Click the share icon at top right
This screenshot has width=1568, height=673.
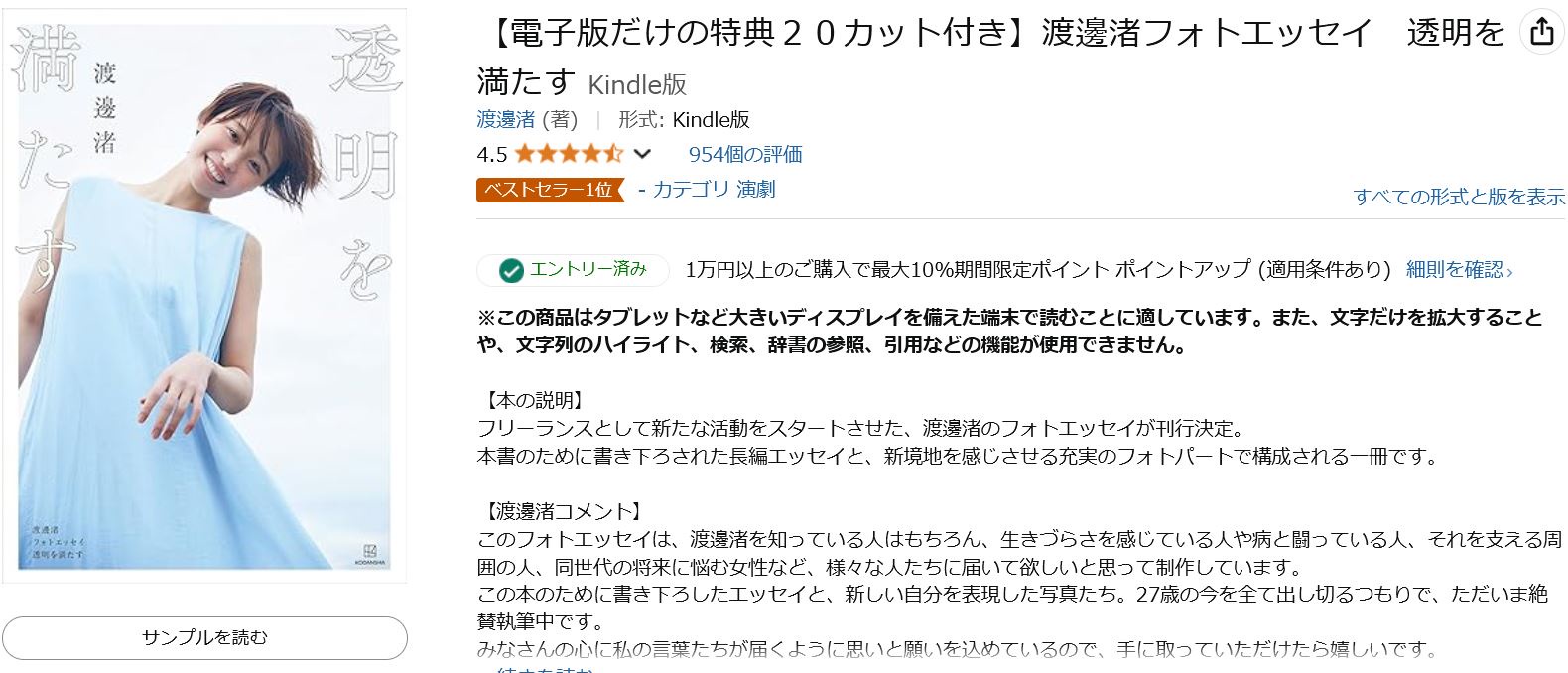pyautogui.click(x=1541, y=33)
